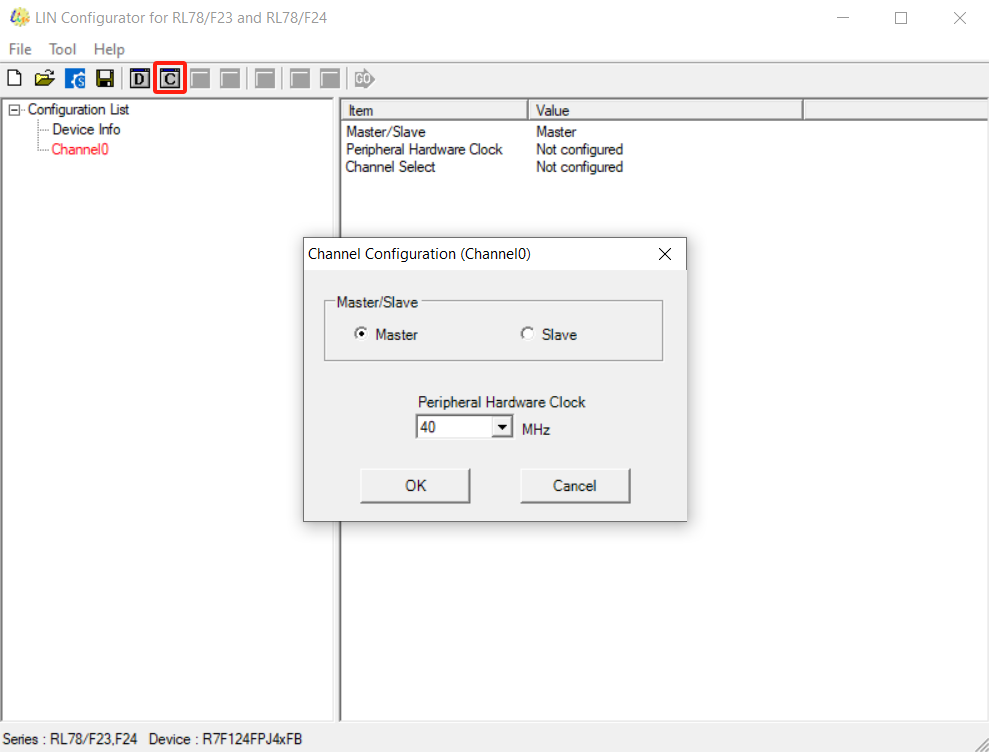Collapse the Configuration List tree node
The image size is (989, 752).
tap(14, 110)
